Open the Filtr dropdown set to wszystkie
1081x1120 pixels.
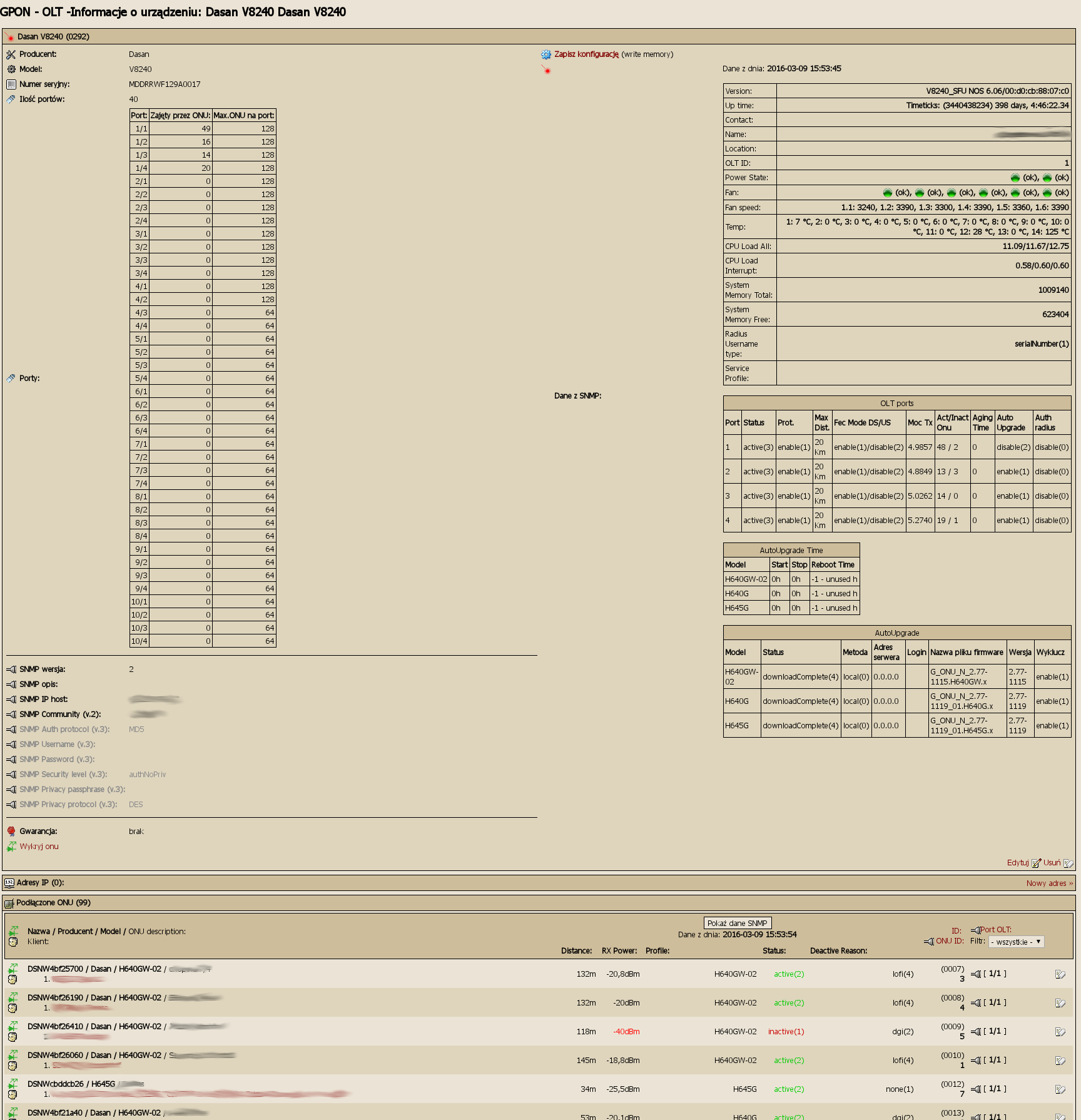(1016, 942)
